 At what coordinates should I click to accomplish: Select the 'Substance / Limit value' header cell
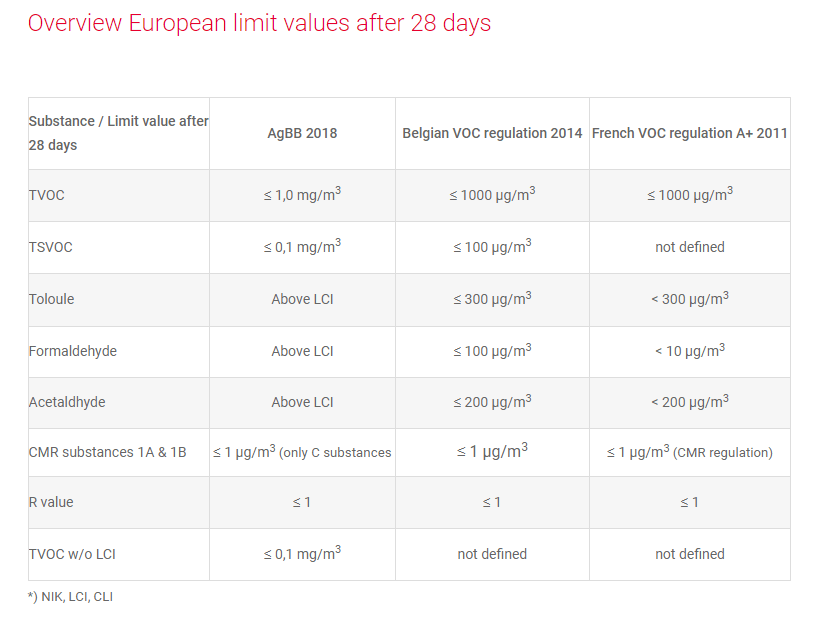pos(118,133)
